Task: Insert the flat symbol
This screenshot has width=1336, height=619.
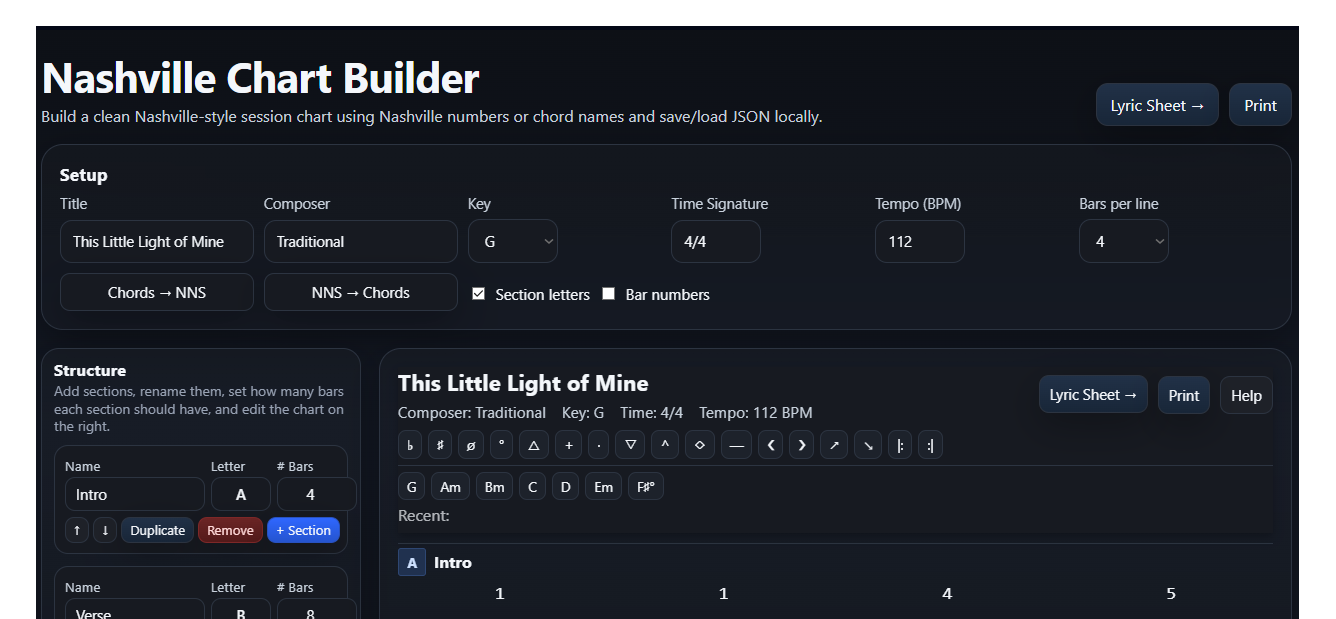Action: click(410, 445)
